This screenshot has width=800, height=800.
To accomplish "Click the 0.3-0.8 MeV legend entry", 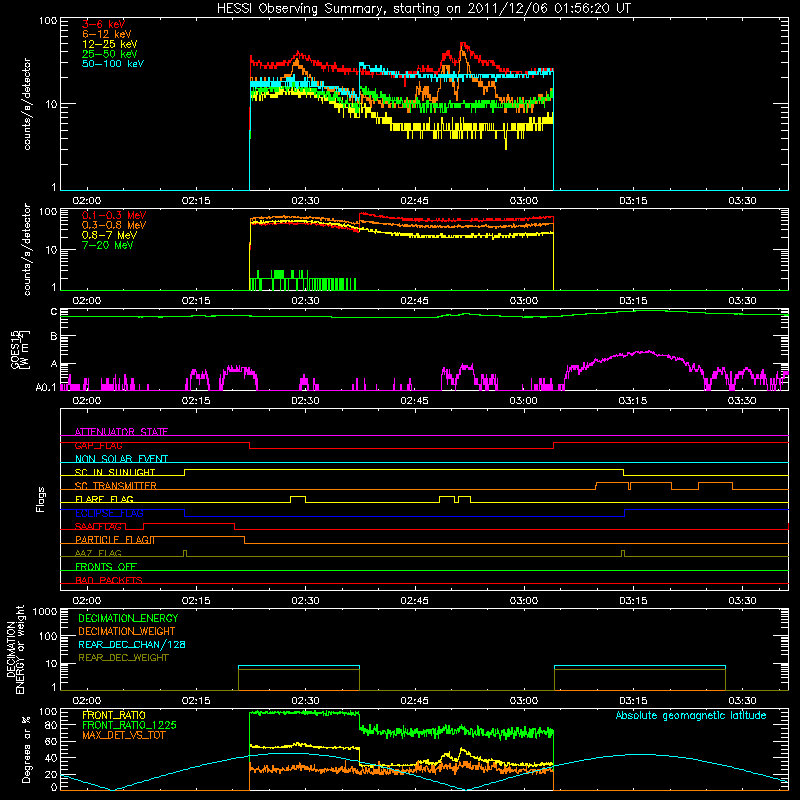I will (x=114, y=225).
